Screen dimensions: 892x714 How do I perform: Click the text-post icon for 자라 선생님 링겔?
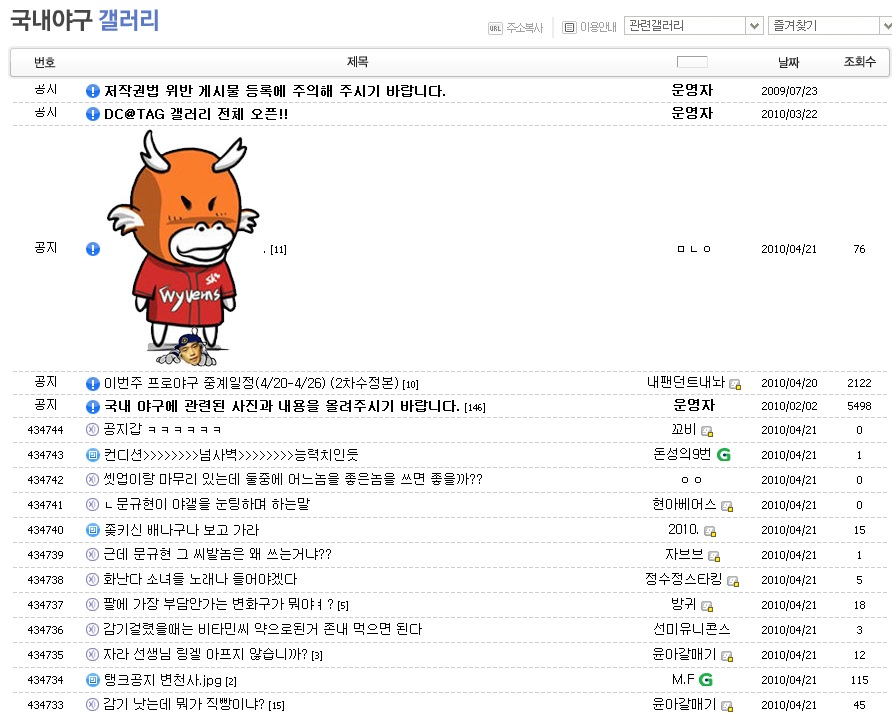92,655
